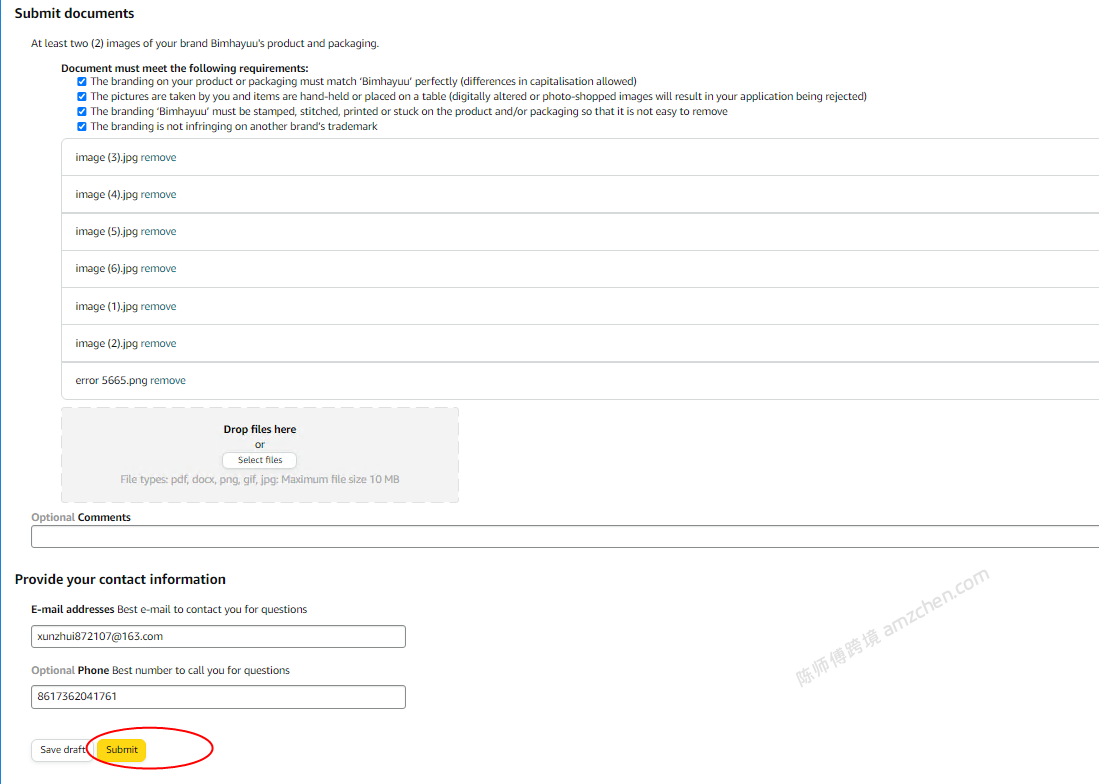The width and height of the screenshot is (1099, 784).
Task: Click the Provide your contact information heading
Action: click(120, 579)
